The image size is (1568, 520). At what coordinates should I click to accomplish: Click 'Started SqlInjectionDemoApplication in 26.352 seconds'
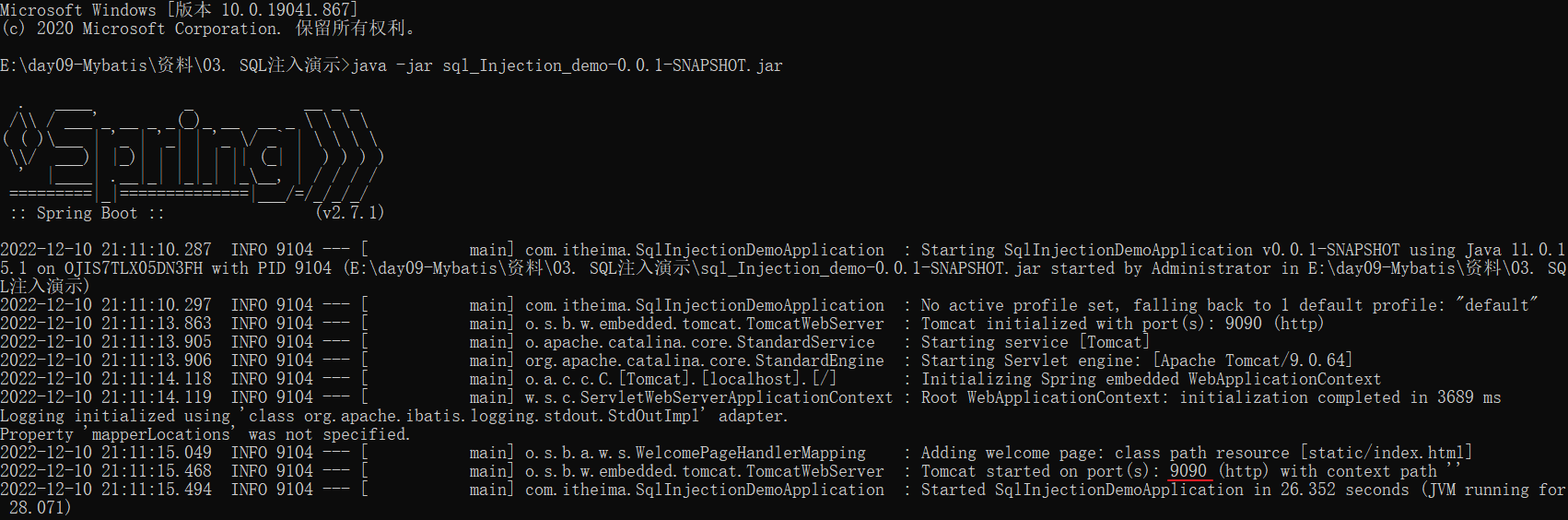tap(1164, 490)
